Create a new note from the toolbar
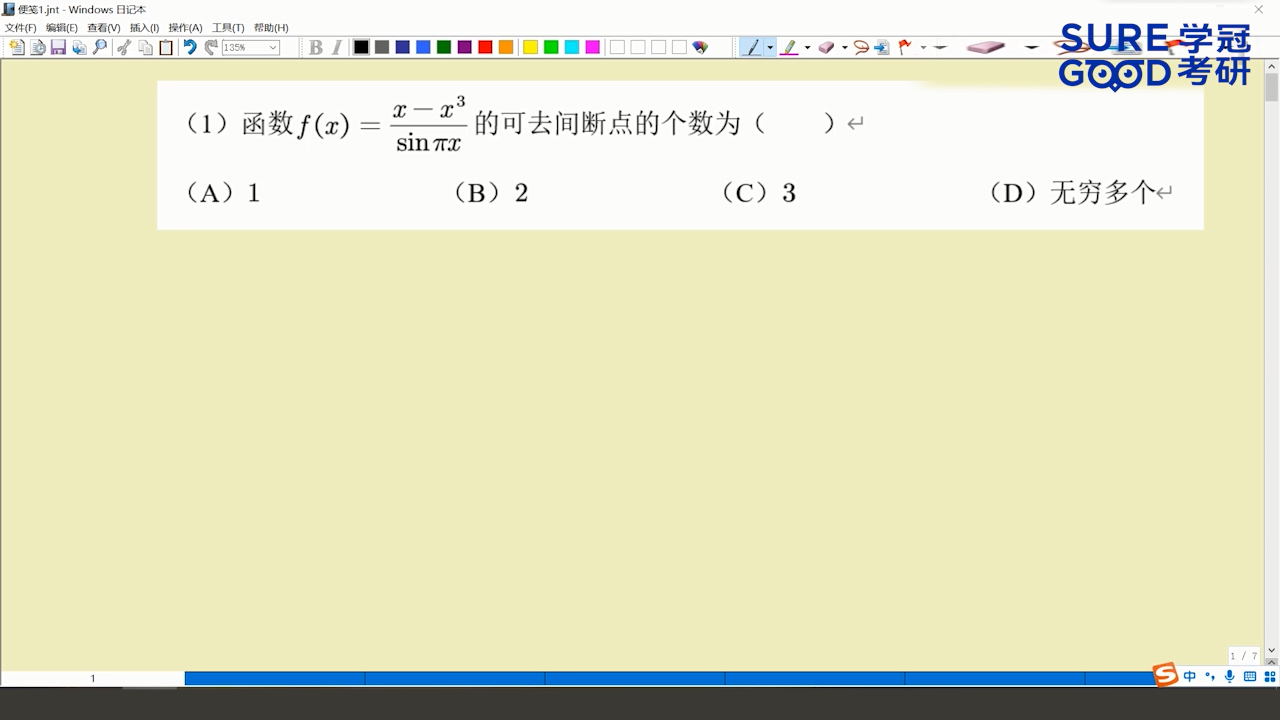Viewport: 1280px width, 720px height. point(16,47)
